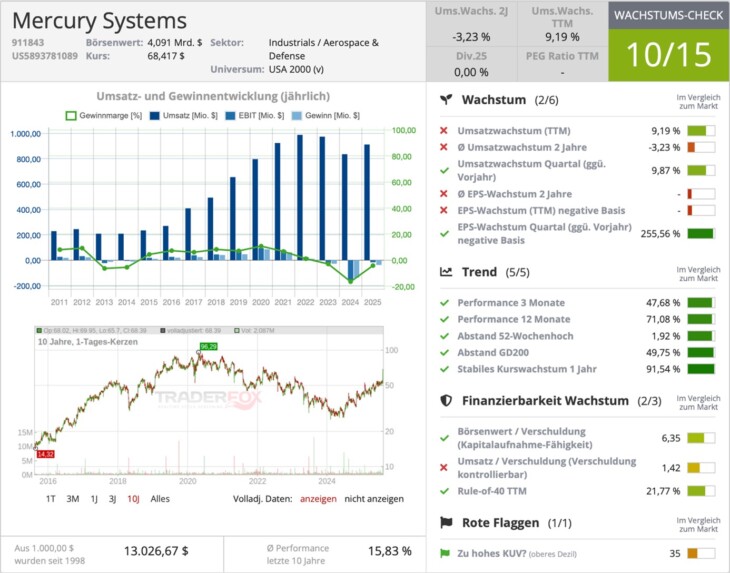730x573 pixels.
Task: Click red X next to Umsatzwachstum (TTM)
Action: (x=444, y=131)
